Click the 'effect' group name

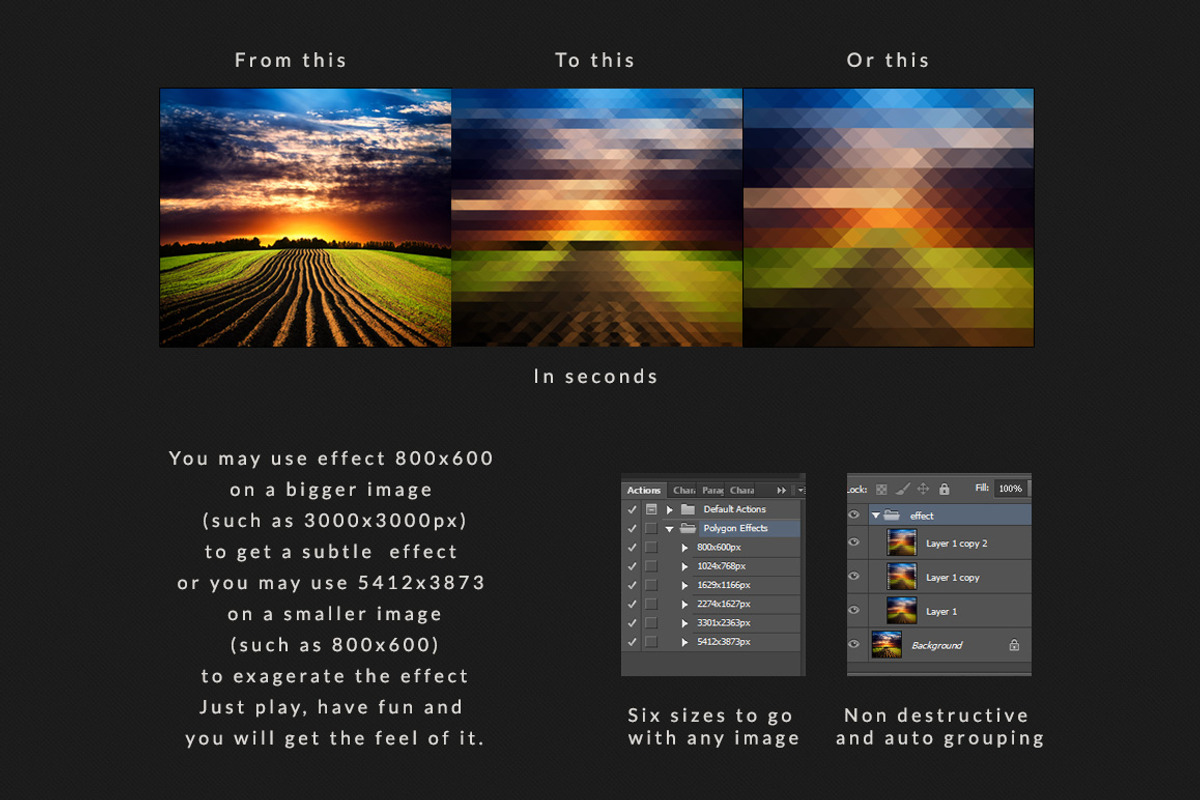coord(922,516)
